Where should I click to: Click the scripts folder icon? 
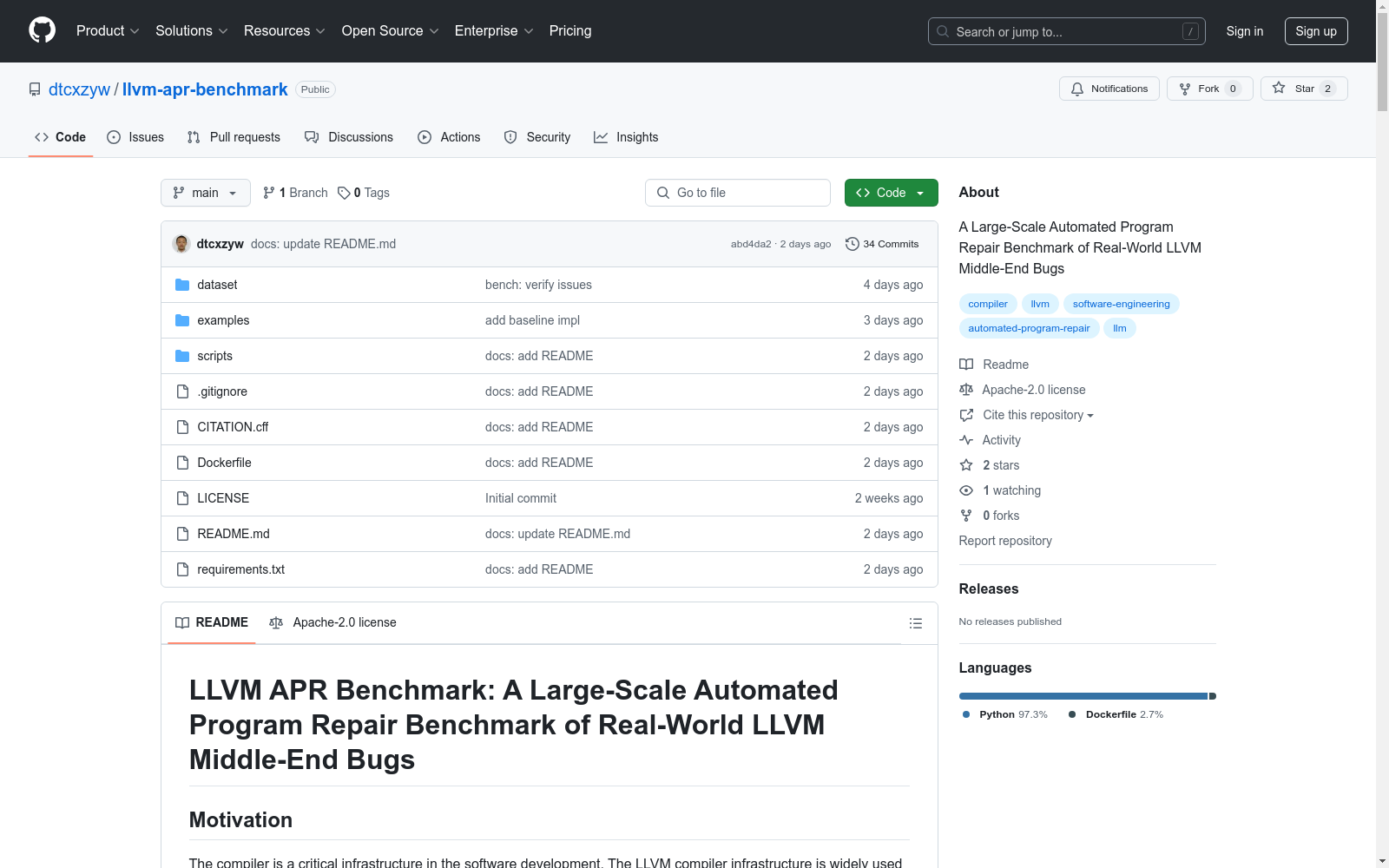(182, 356)
